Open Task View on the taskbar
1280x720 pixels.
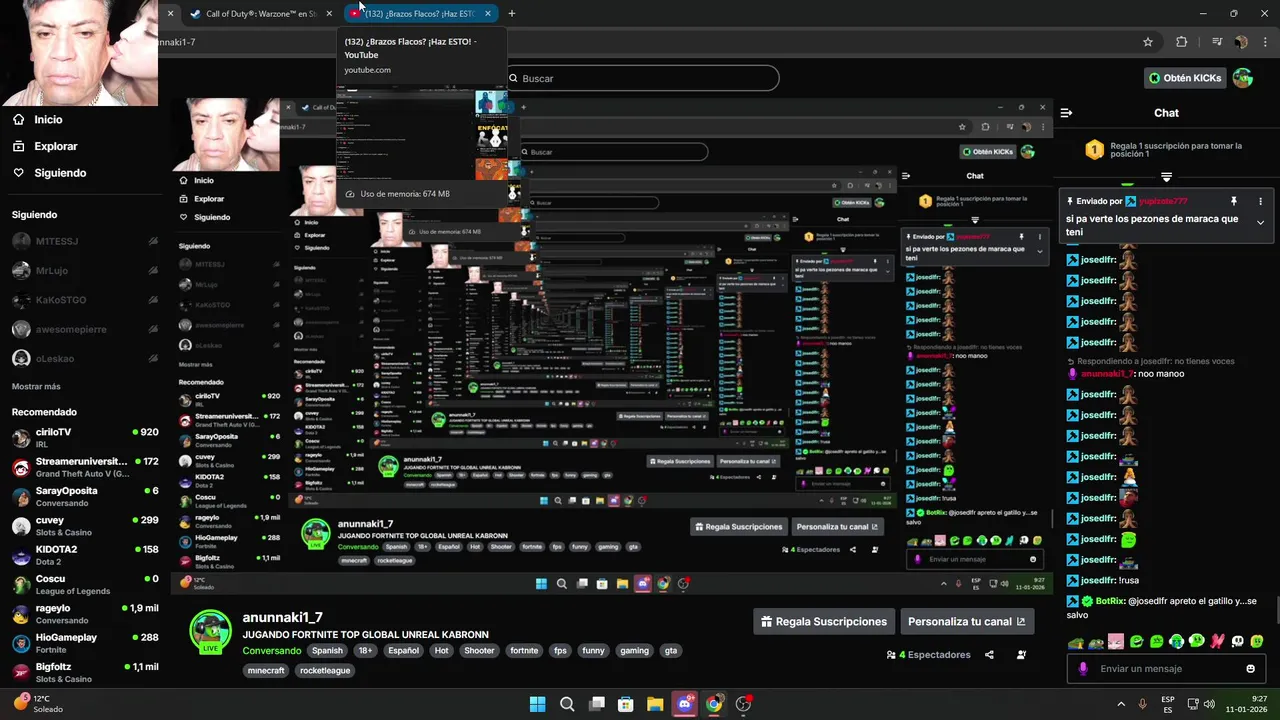tap(597, 704)
